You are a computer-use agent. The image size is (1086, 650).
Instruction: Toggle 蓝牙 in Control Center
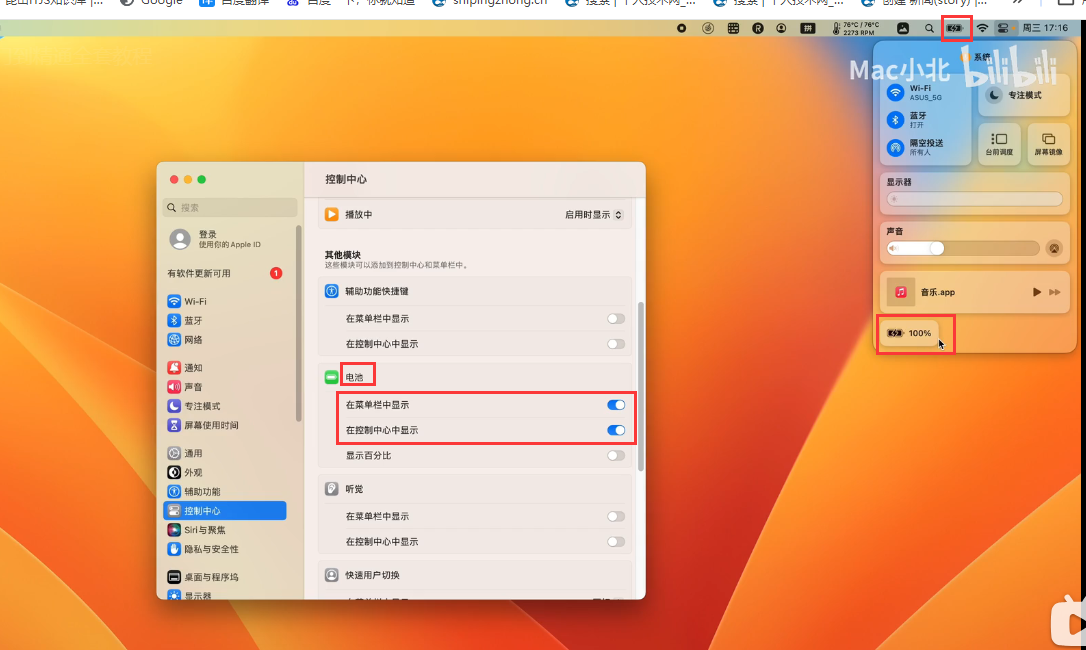pos(896,120)
